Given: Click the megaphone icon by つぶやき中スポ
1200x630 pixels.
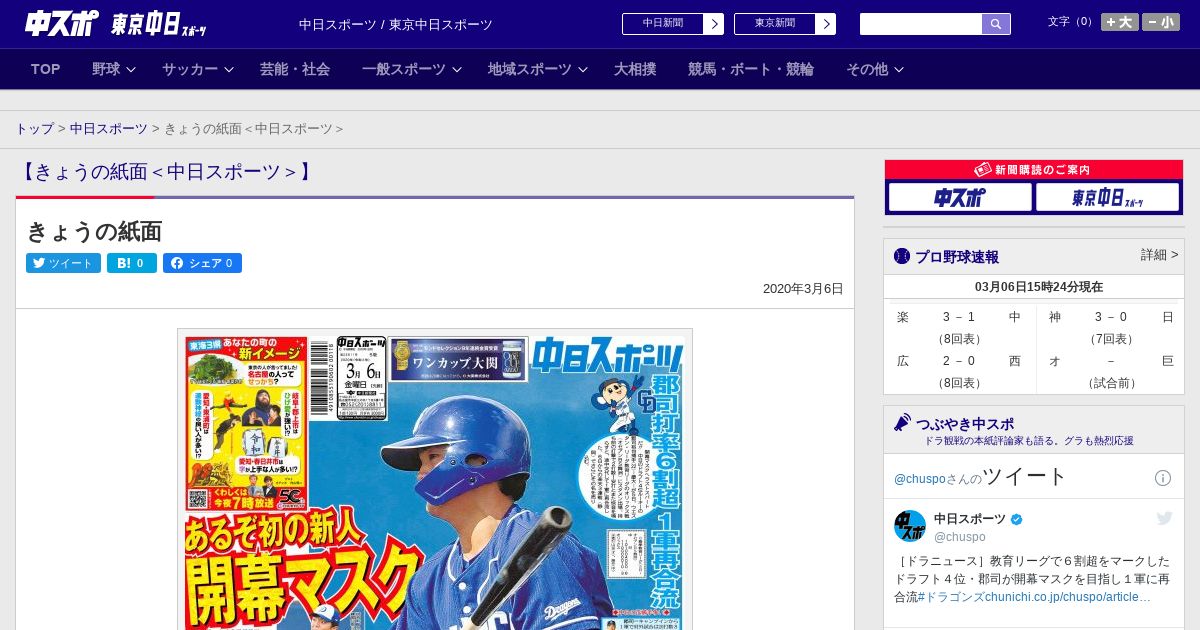Looking at the screenshot, I should (902, 423).
